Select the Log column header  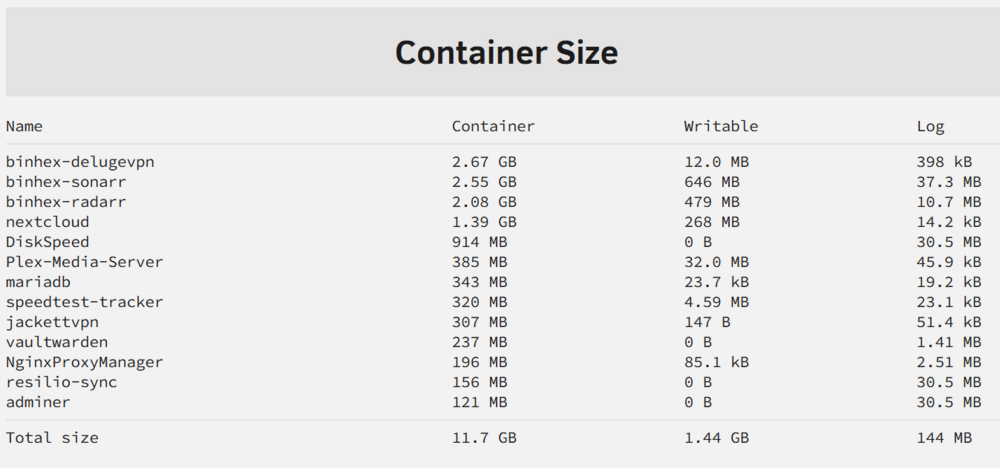click(x=930, y=127)
